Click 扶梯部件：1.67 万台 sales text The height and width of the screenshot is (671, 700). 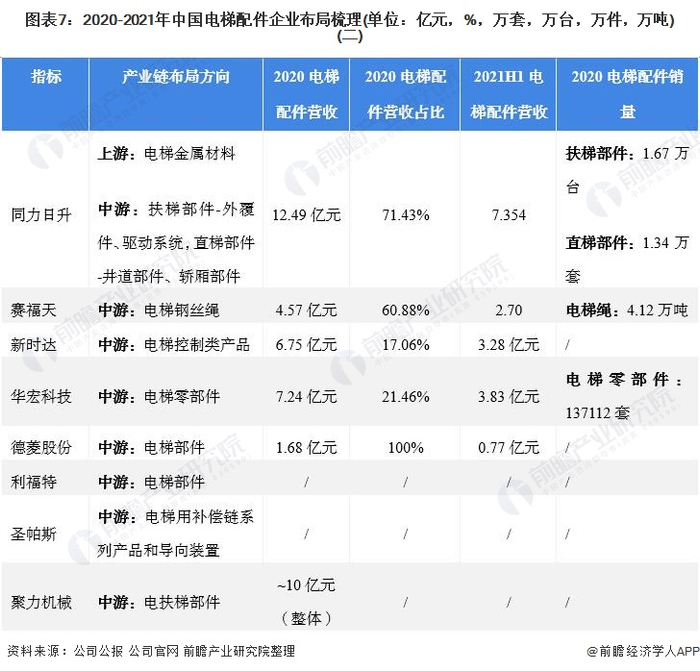627,170
